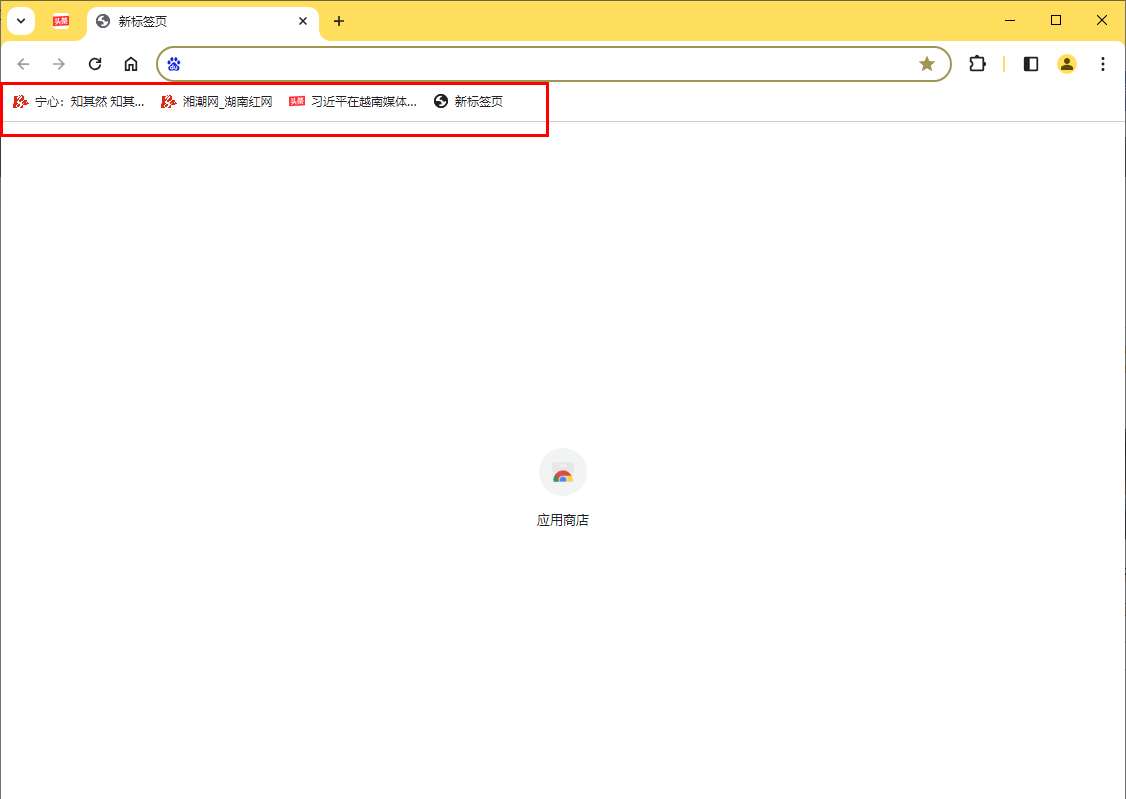This screenshot has height=799, width=1126.
Task: Focus the address bar text field
Action: tap(540, 64)
